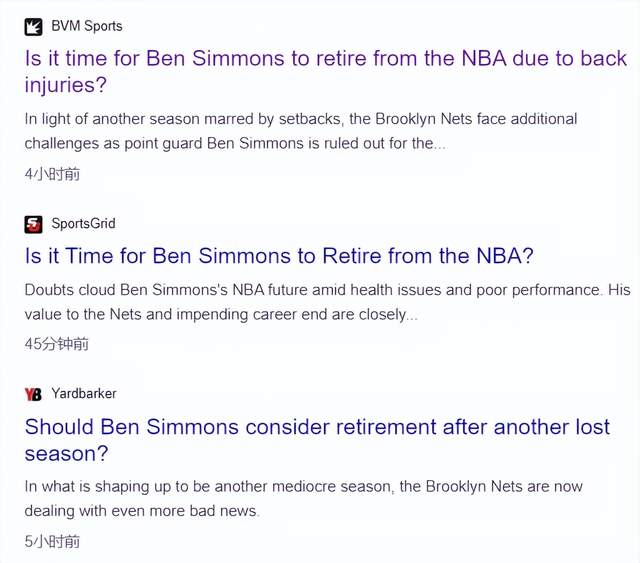
Task: Click the word 'injuries?' in first headline
Action: 66,85
